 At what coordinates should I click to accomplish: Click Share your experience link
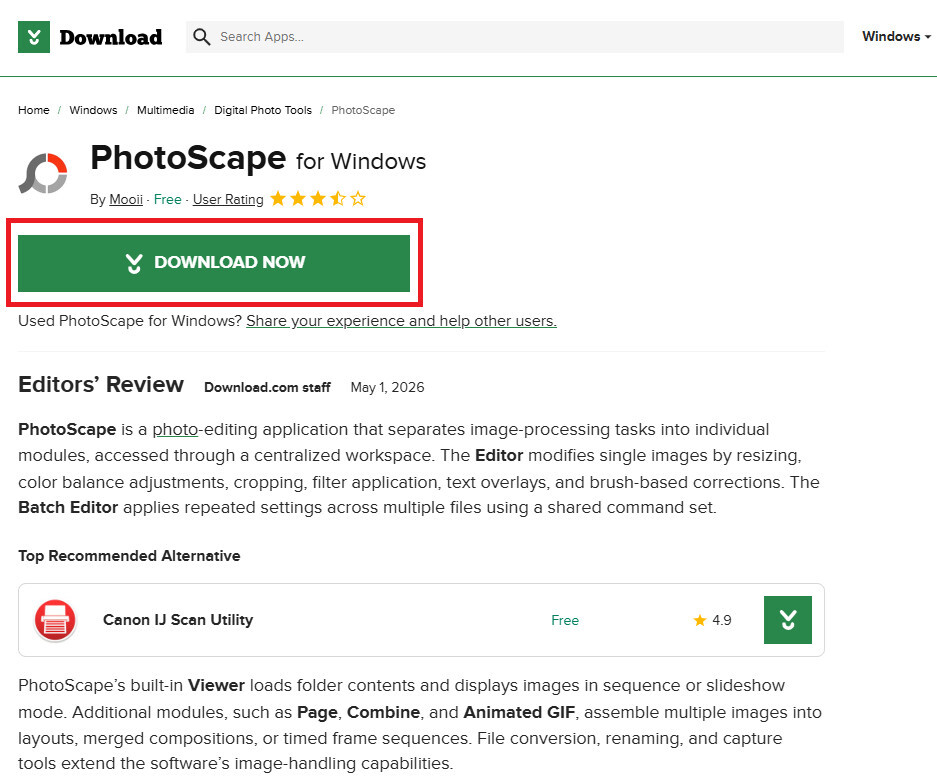402,321
